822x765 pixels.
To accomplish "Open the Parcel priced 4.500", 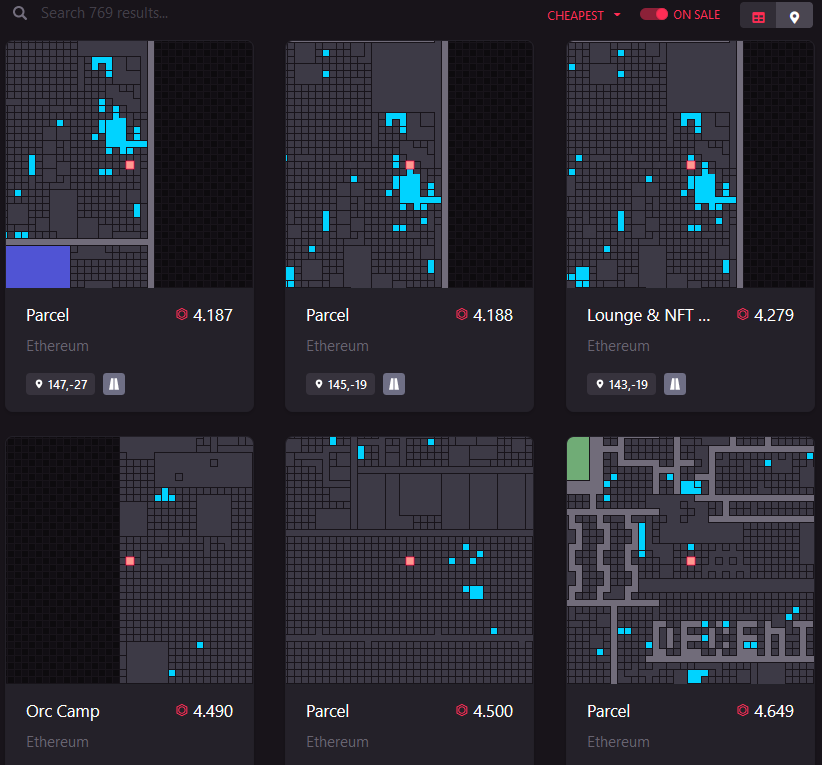I will coord(327,711).
